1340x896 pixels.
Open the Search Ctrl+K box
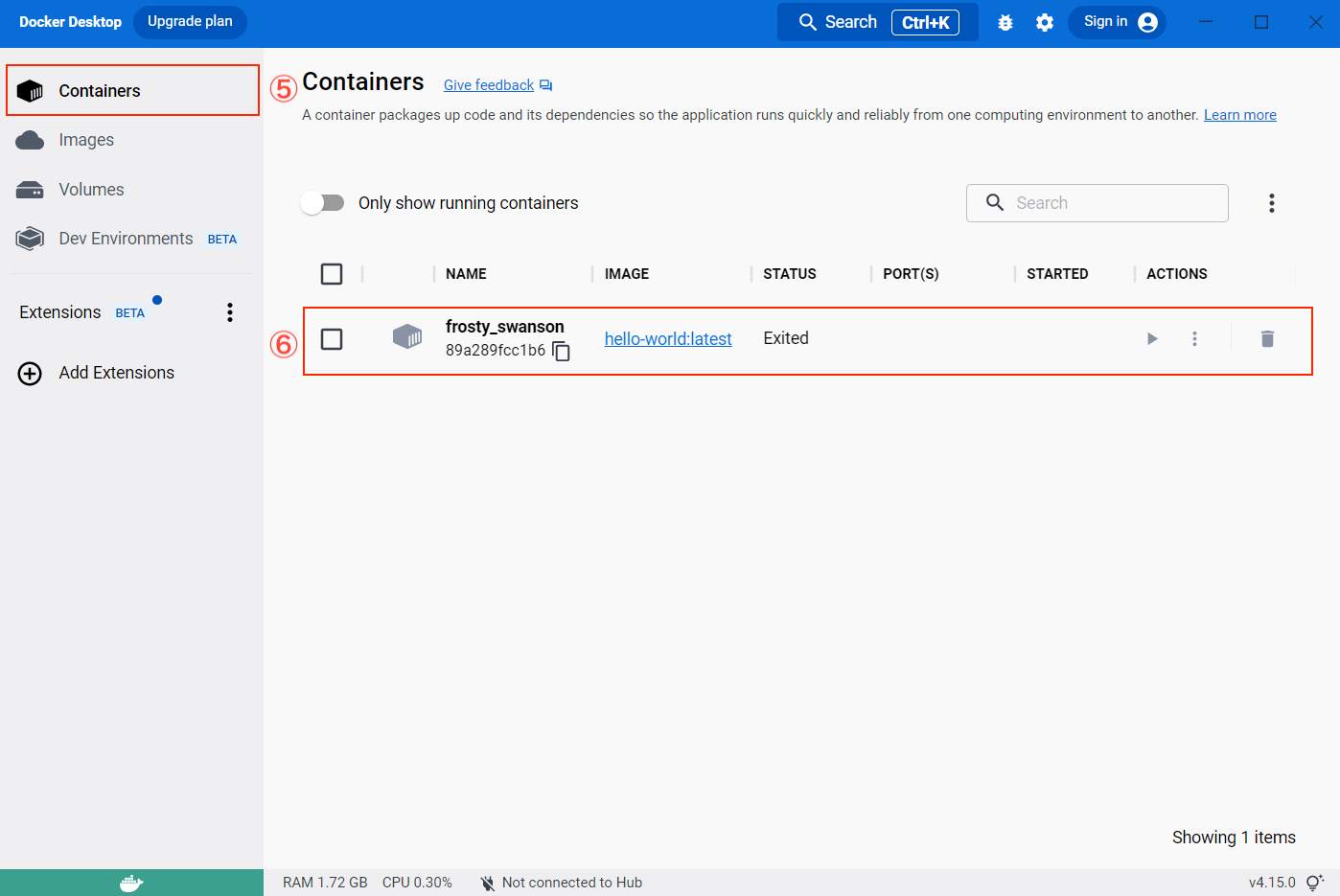tap(878, 22)
